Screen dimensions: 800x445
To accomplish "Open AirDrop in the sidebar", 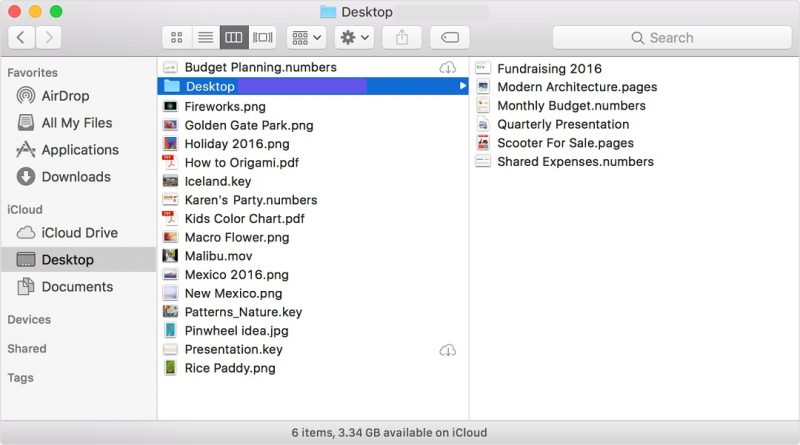I will [65, 96].
